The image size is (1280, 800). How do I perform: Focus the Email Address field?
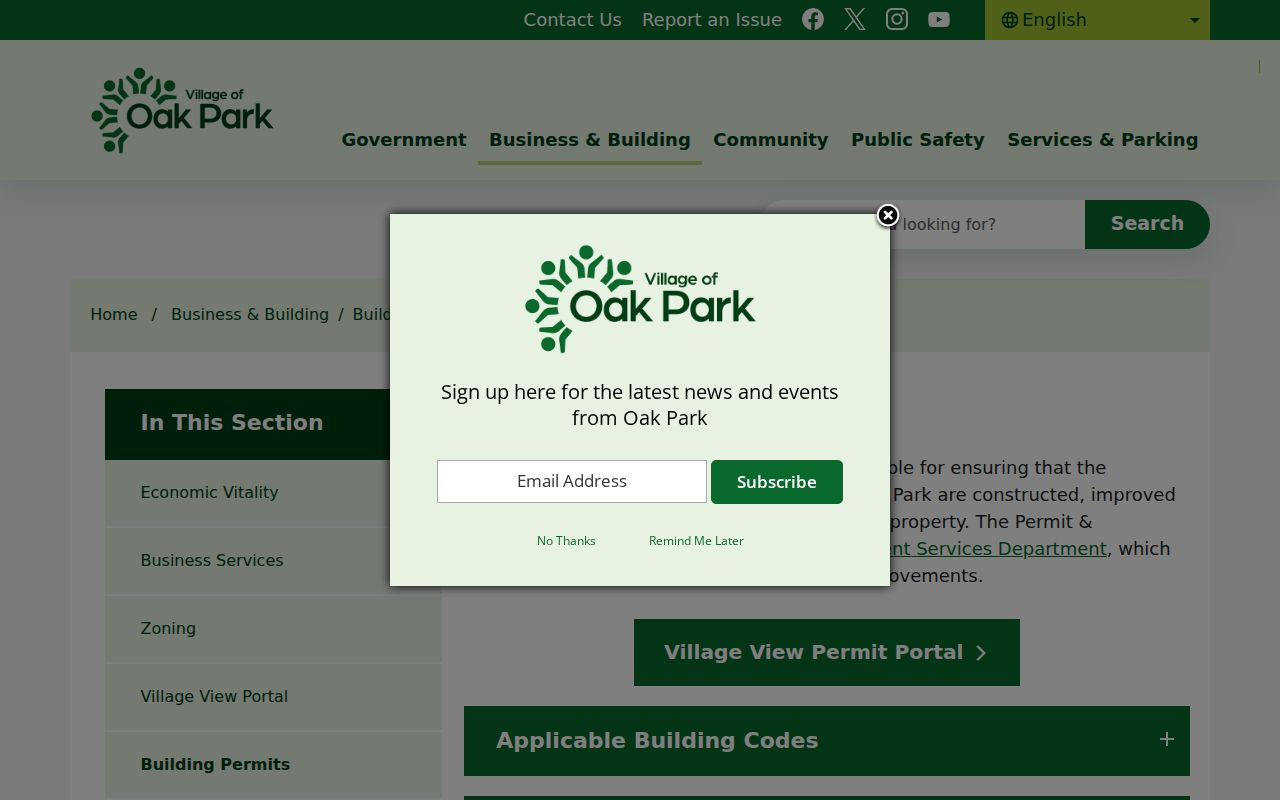[572, 482]
